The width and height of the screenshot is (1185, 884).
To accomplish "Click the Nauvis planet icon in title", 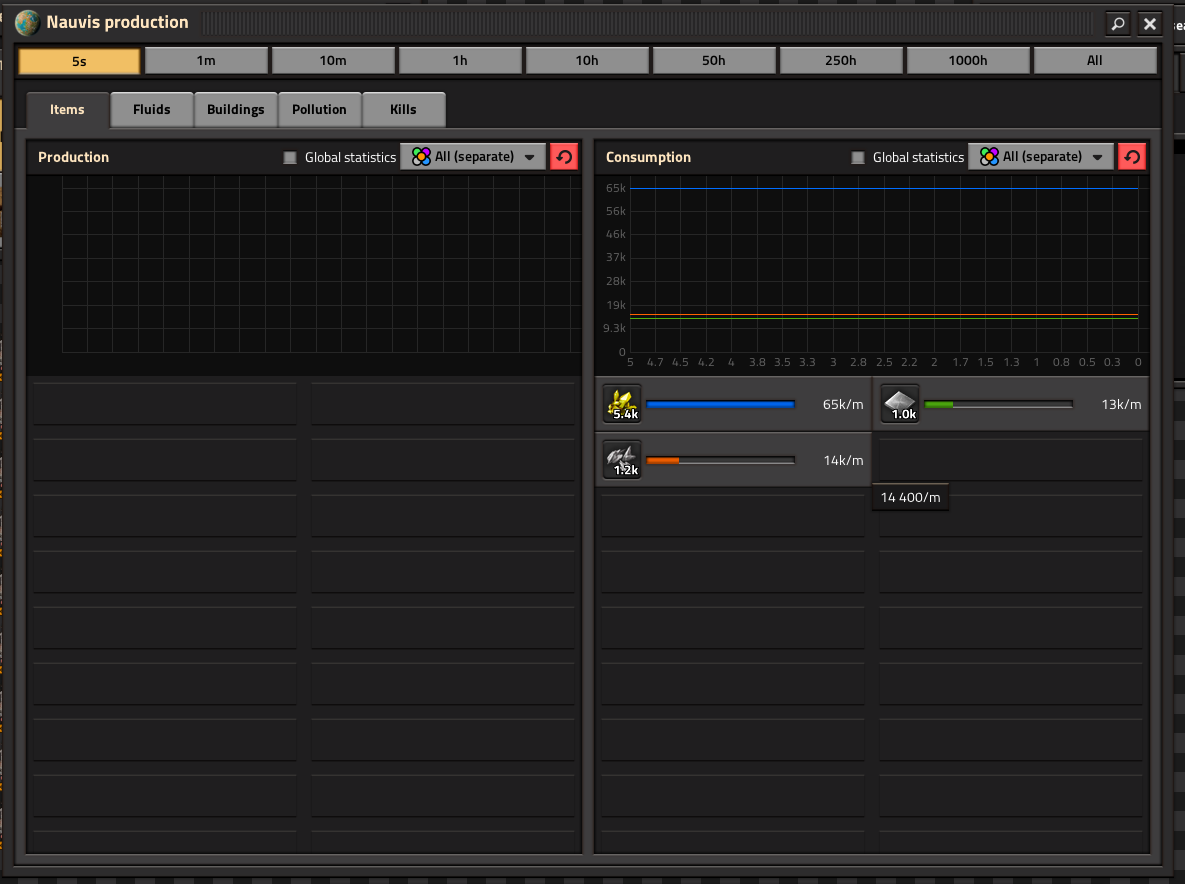I will (27, 23).
